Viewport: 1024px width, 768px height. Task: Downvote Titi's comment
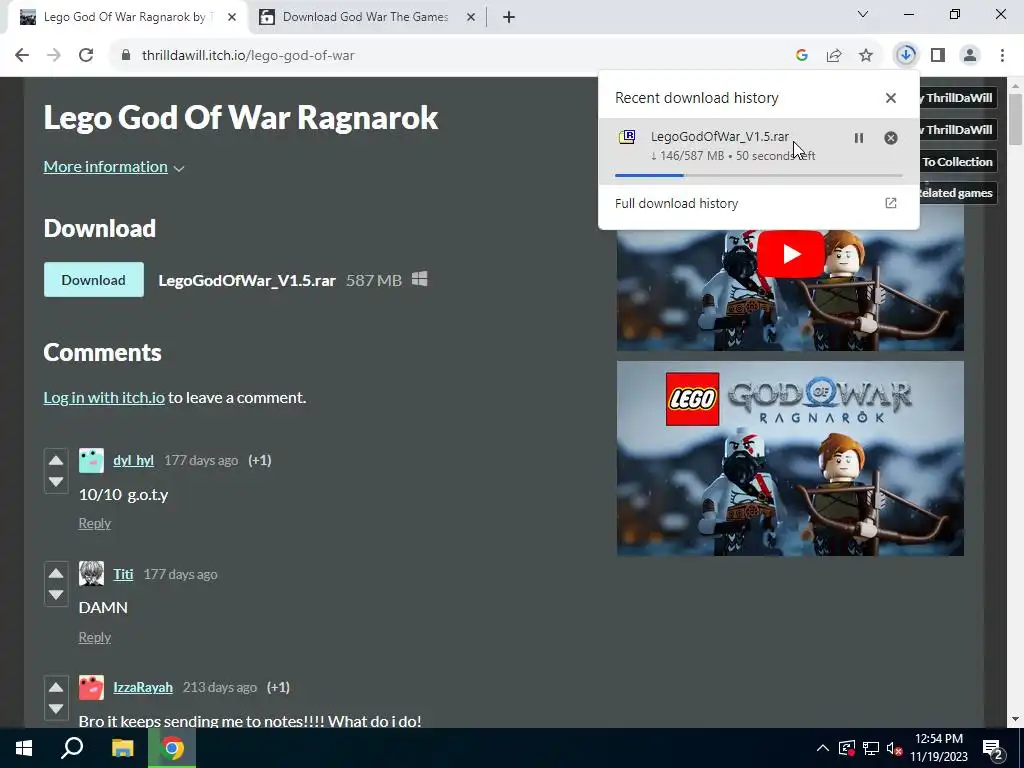[56, 595]
